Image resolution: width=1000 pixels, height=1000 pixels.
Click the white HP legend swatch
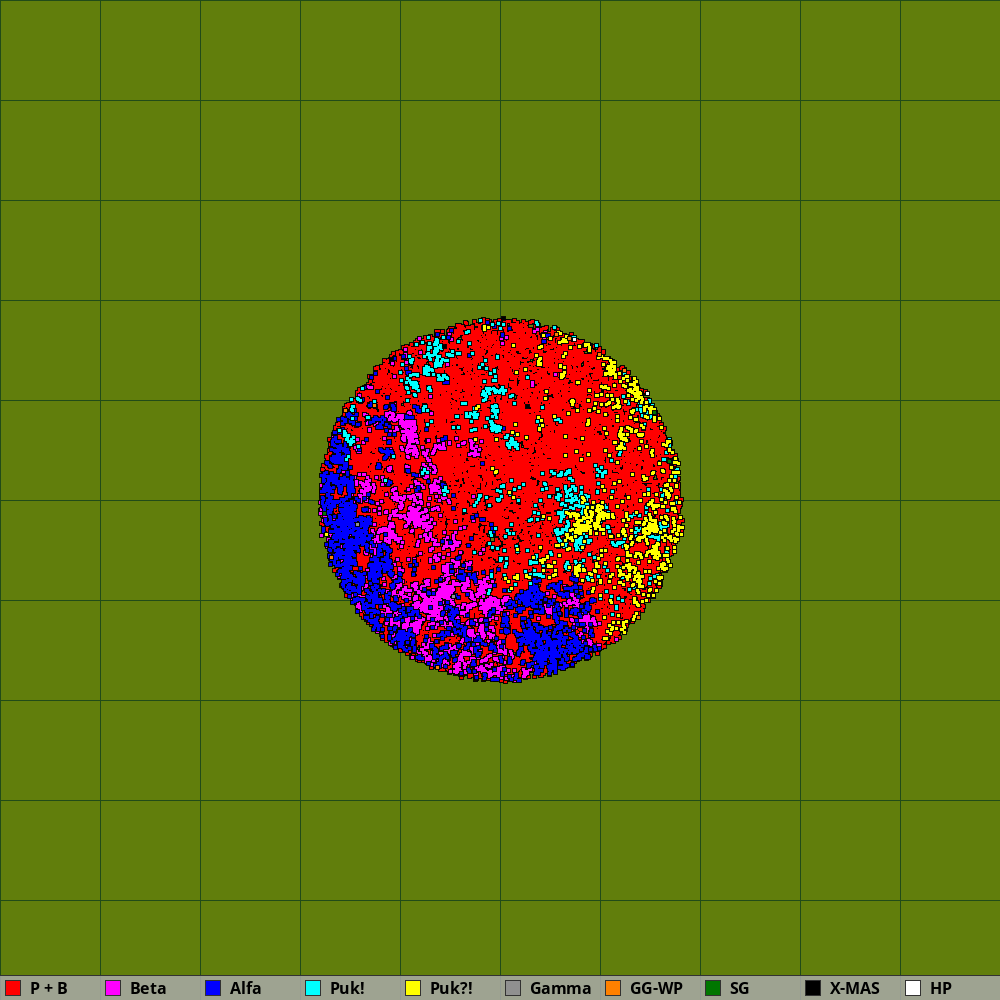tap(913, 988)
